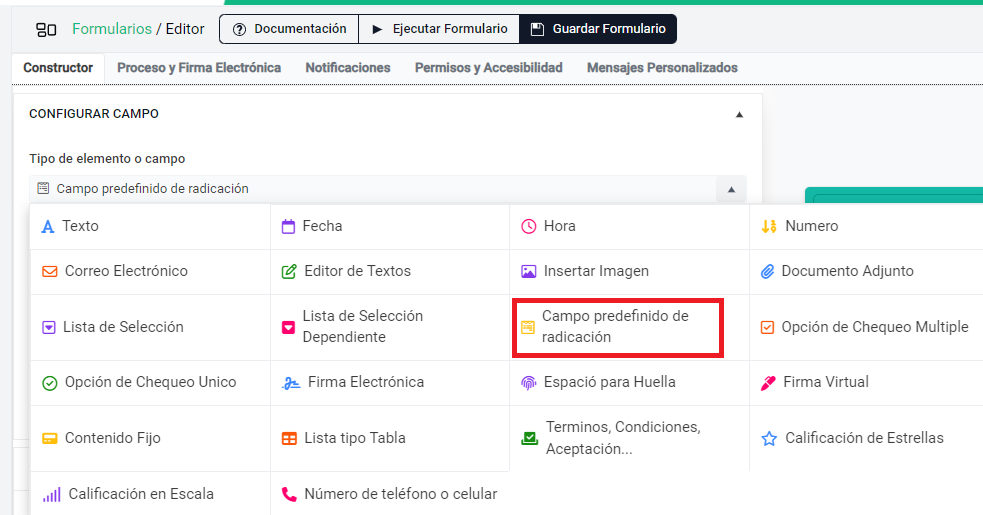983x515 pixels.
Task: Choose the Fecha calendar icon
Action: pyautogui.click(x=288, y=227)
